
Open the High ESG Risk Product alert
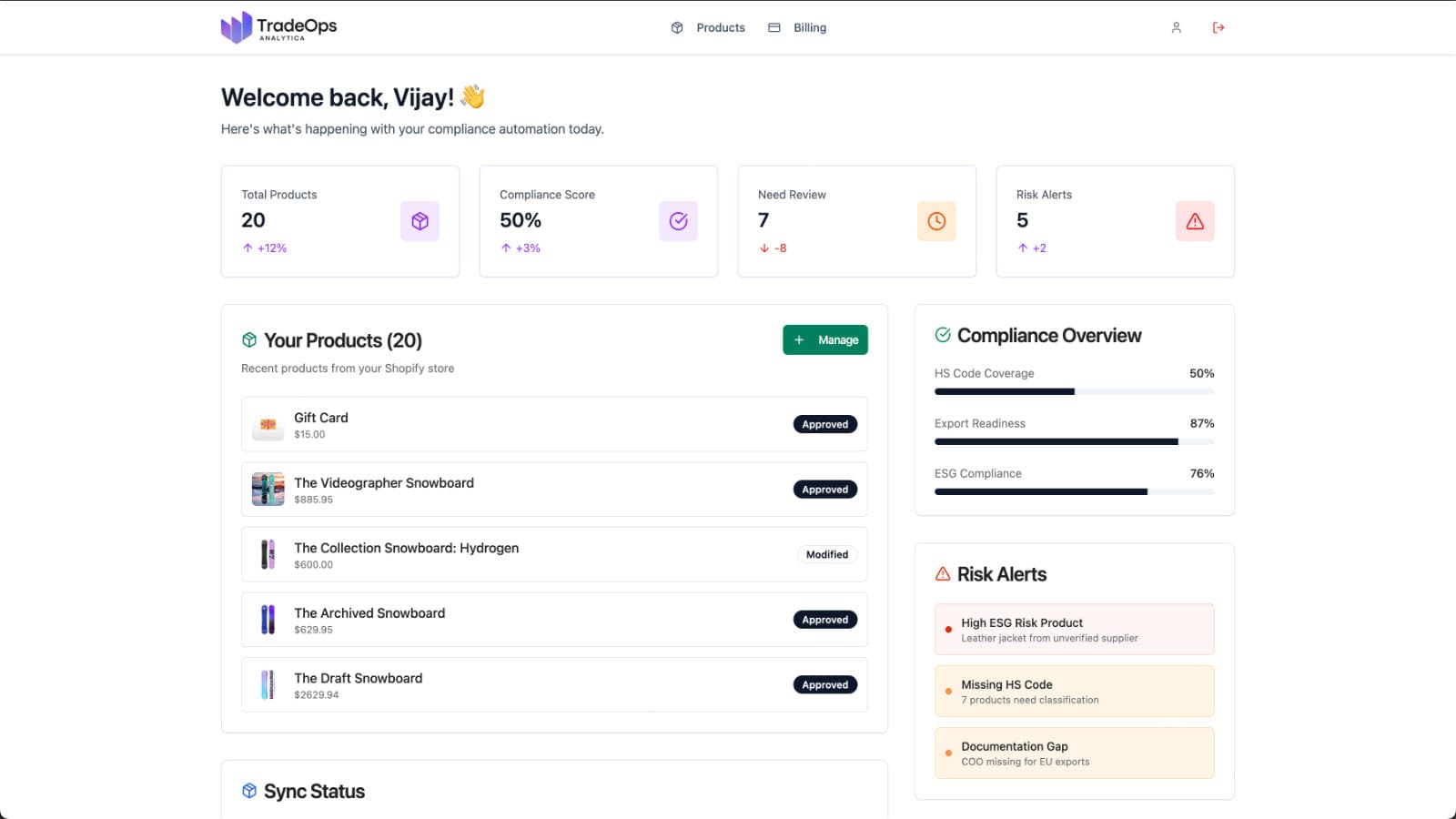click(x=1075, y=629)
